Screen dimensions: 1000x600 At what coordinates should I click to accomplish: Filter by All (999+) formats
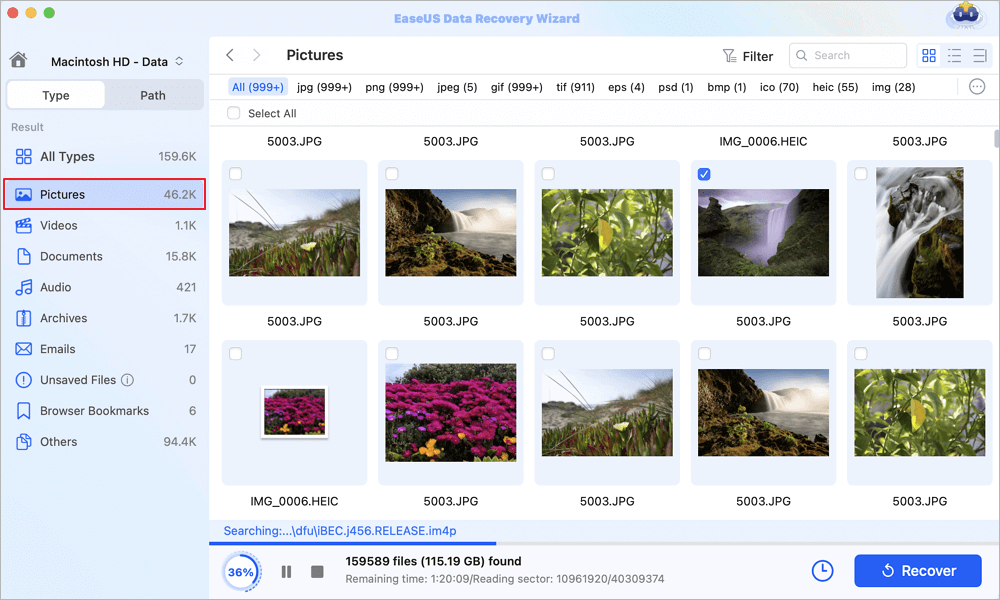click(x=258, y=87)
